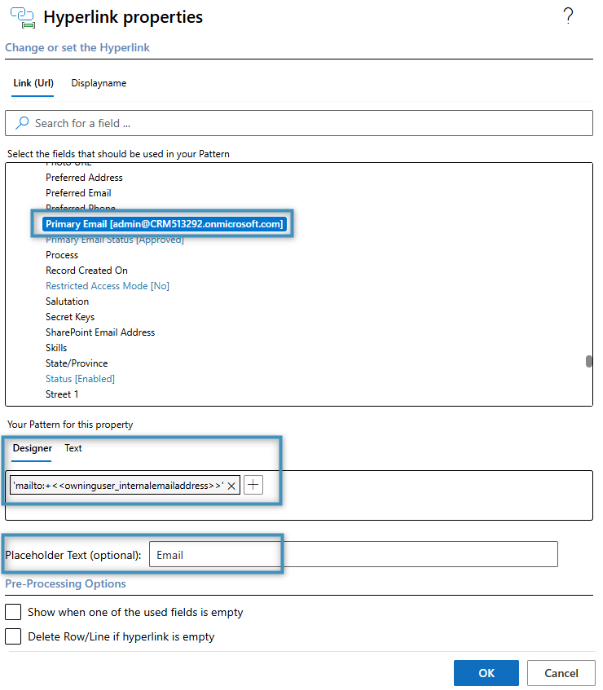Switch to the Link (Url) tab

pyautogui.click(x=33, y=83)
